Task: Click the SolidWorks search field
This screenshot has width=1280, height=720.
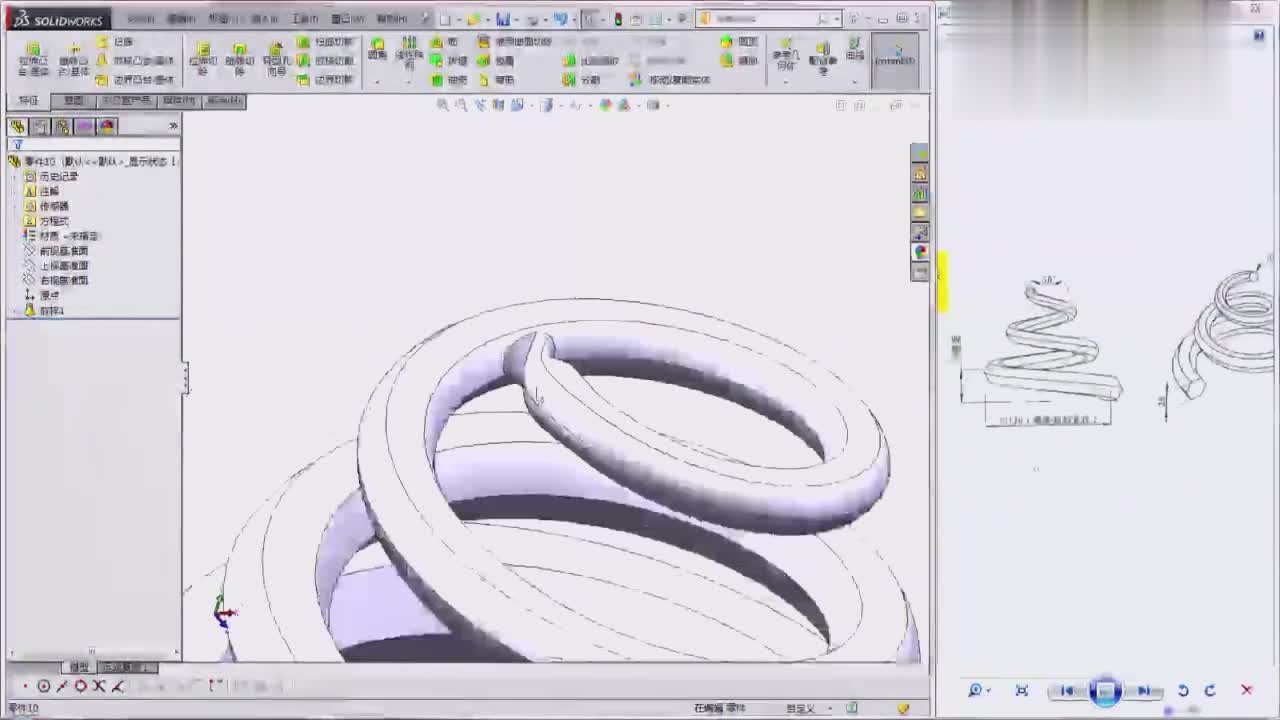Action: (768, 19)
